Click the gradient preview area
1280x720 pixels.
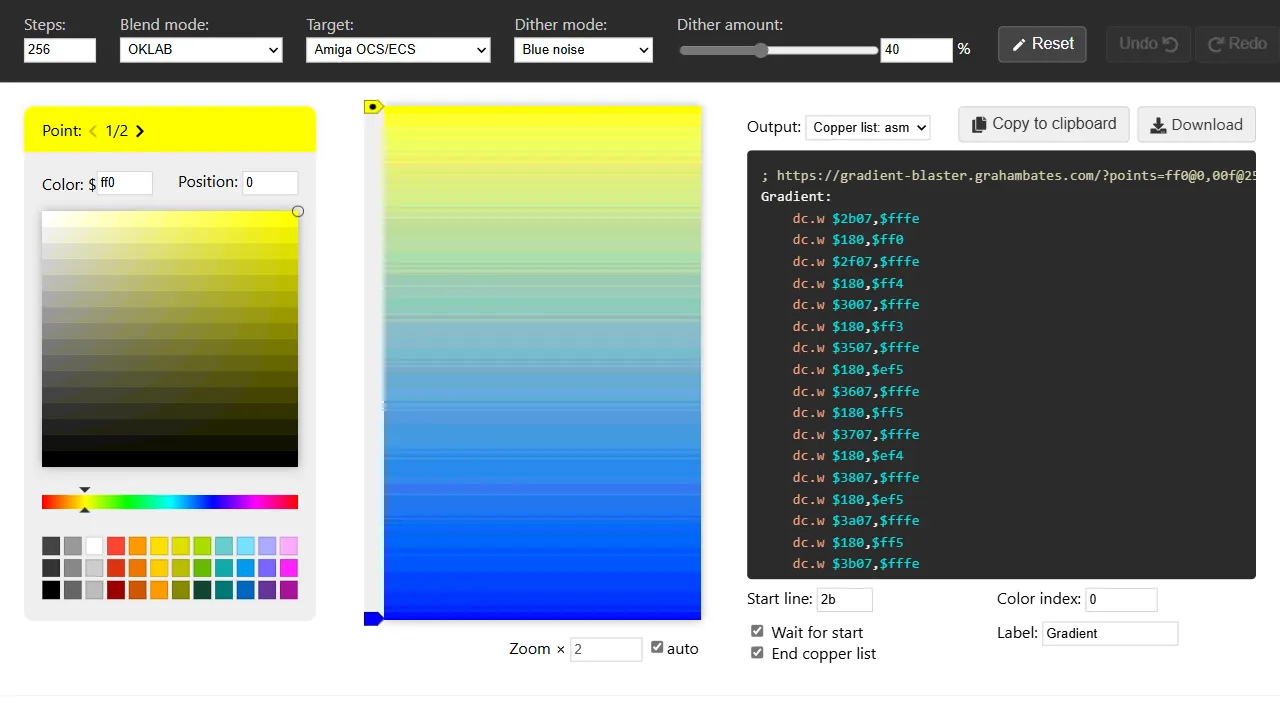(542, 363)
